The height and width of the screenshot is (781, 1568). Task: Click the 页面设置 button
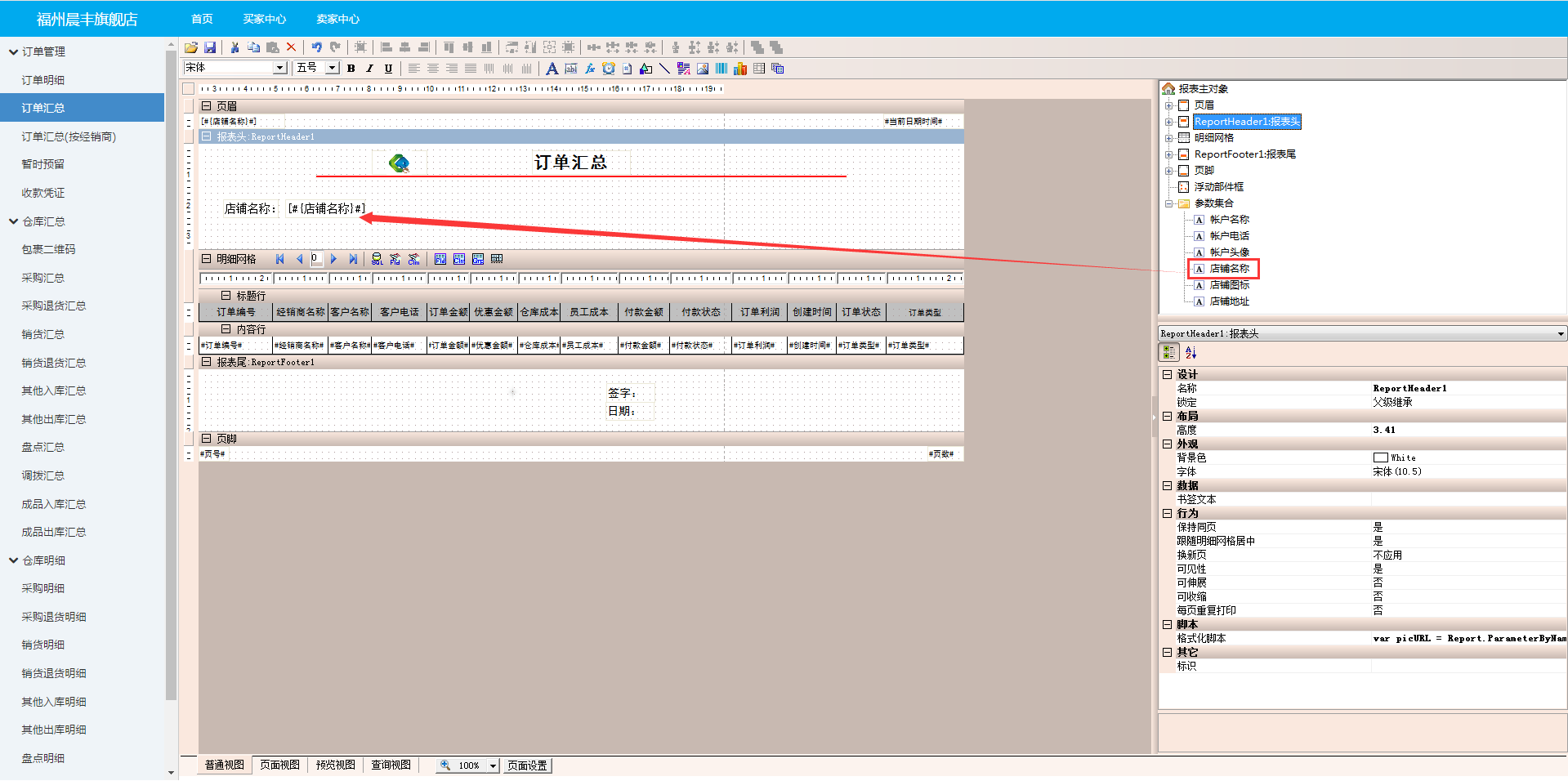(527, 765)
